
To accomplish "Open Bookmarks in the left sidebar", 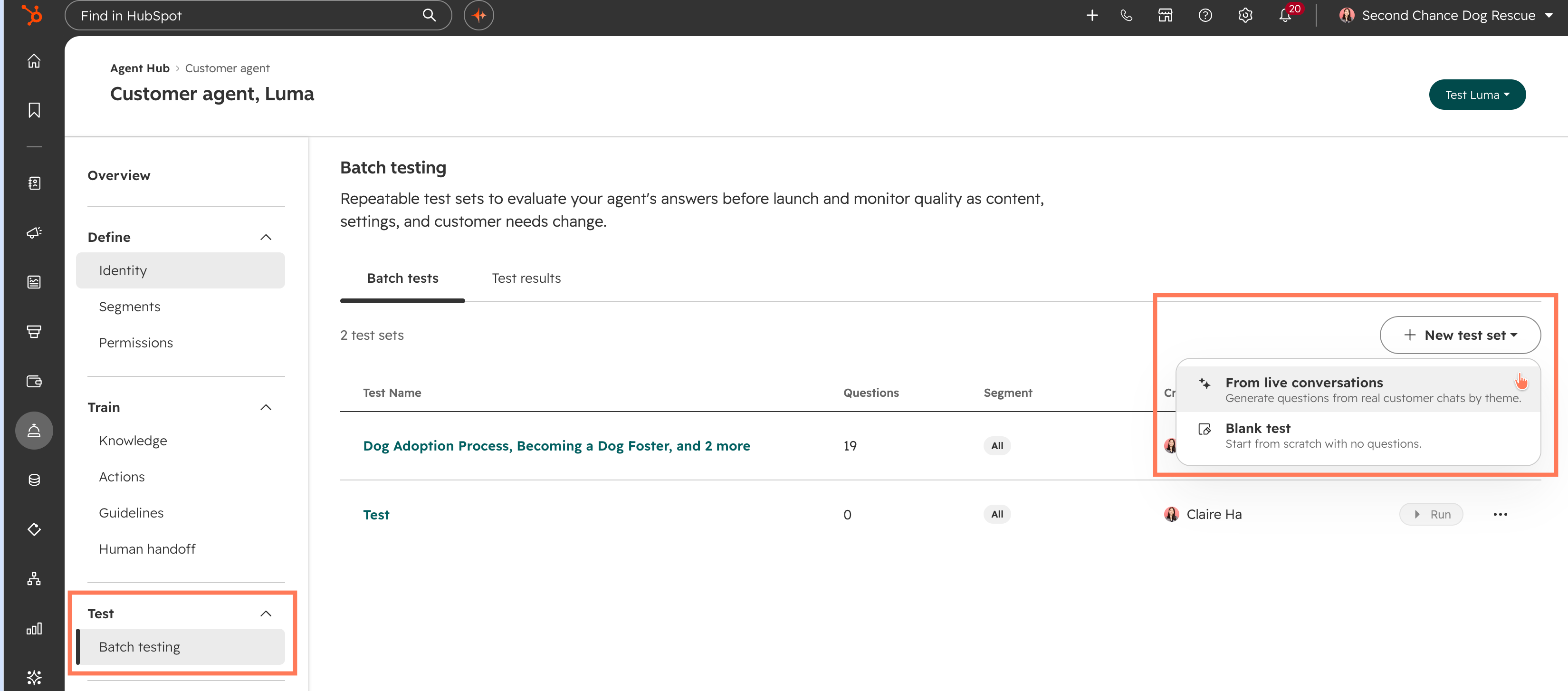I will (34, 110).
